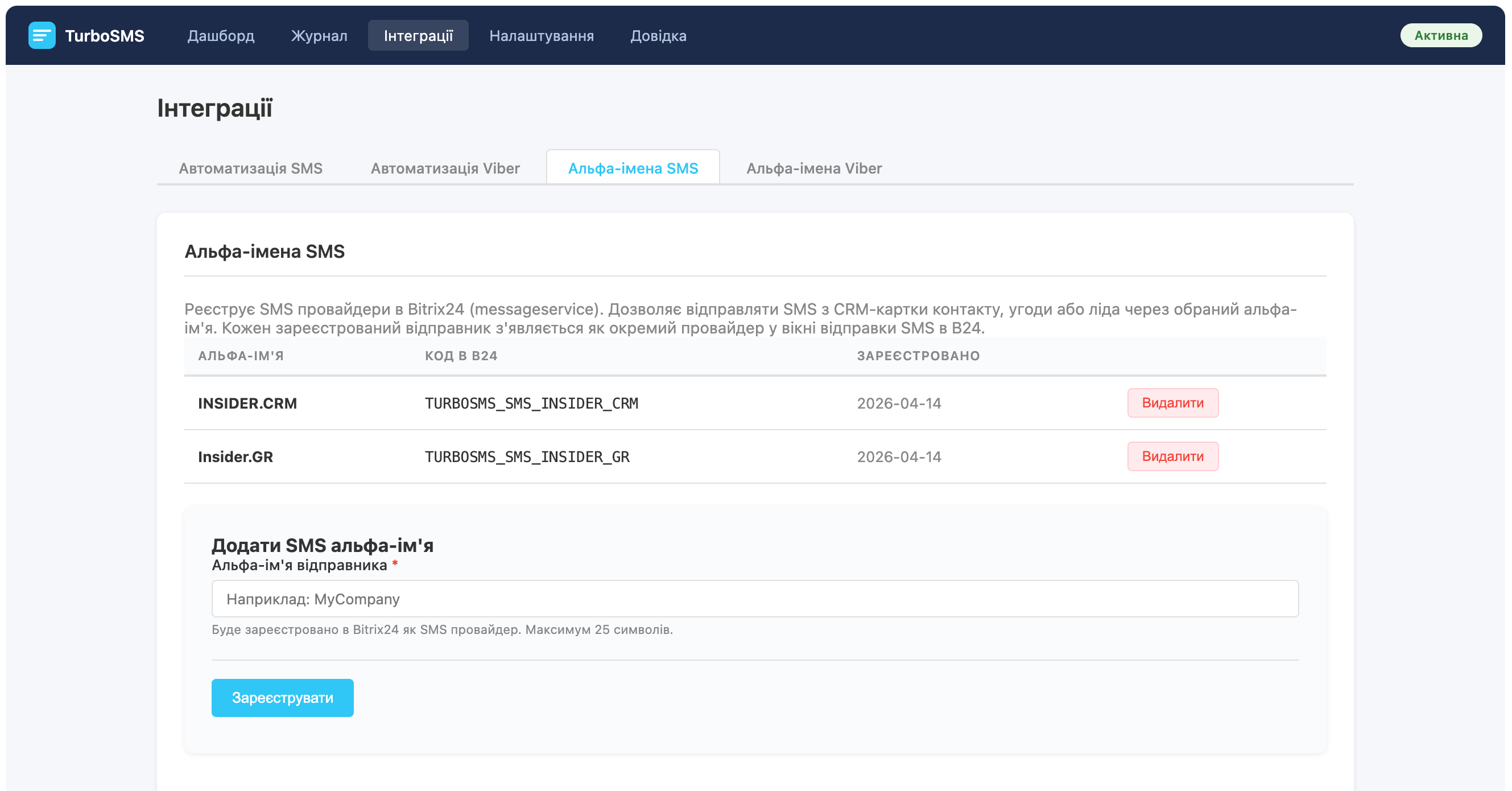The image size is (1512, 791).
Task: Click the TURBOSMS_SMS_INSIDER_CRM code
Action: point(531,403)
